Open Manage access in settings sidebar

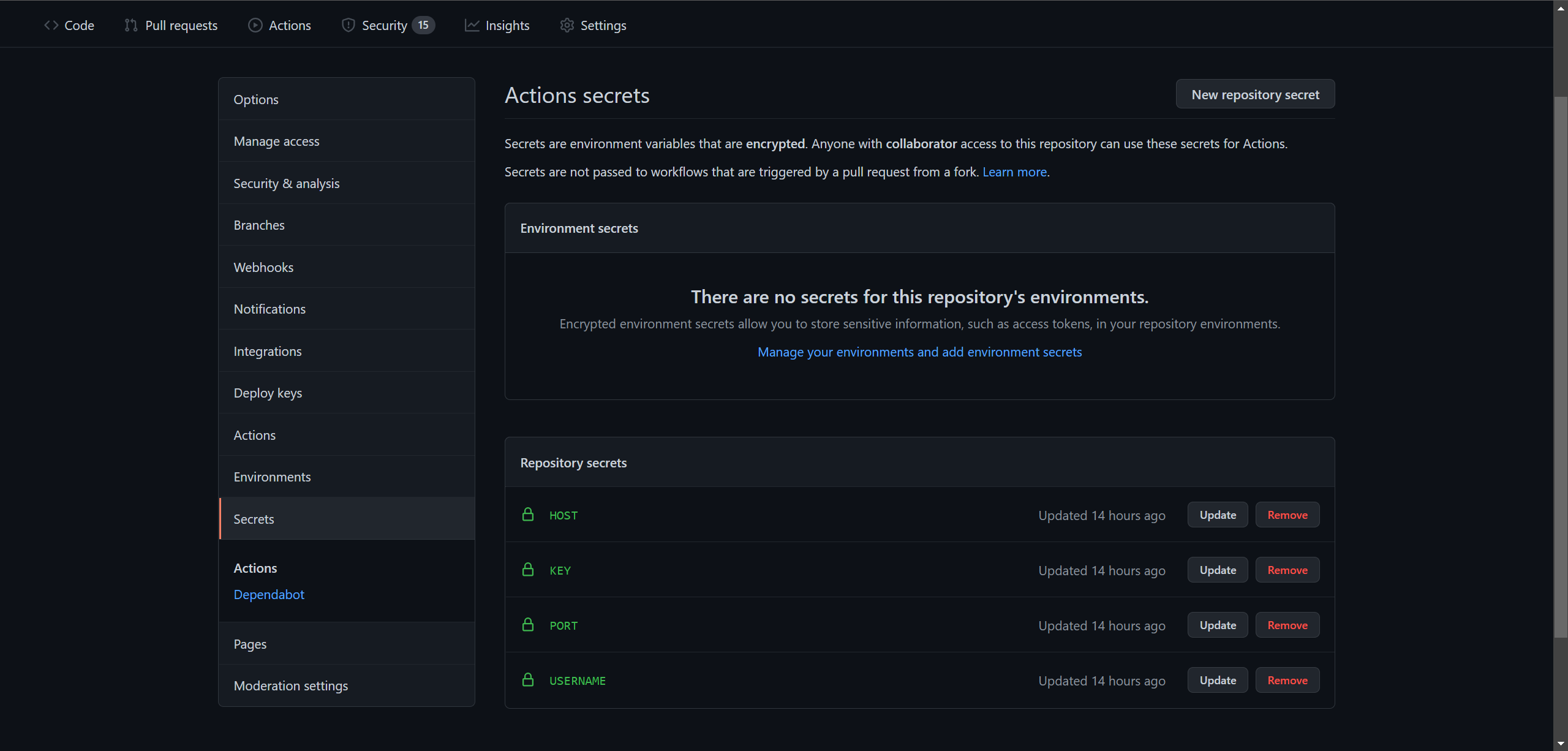[x=276, y=142]
